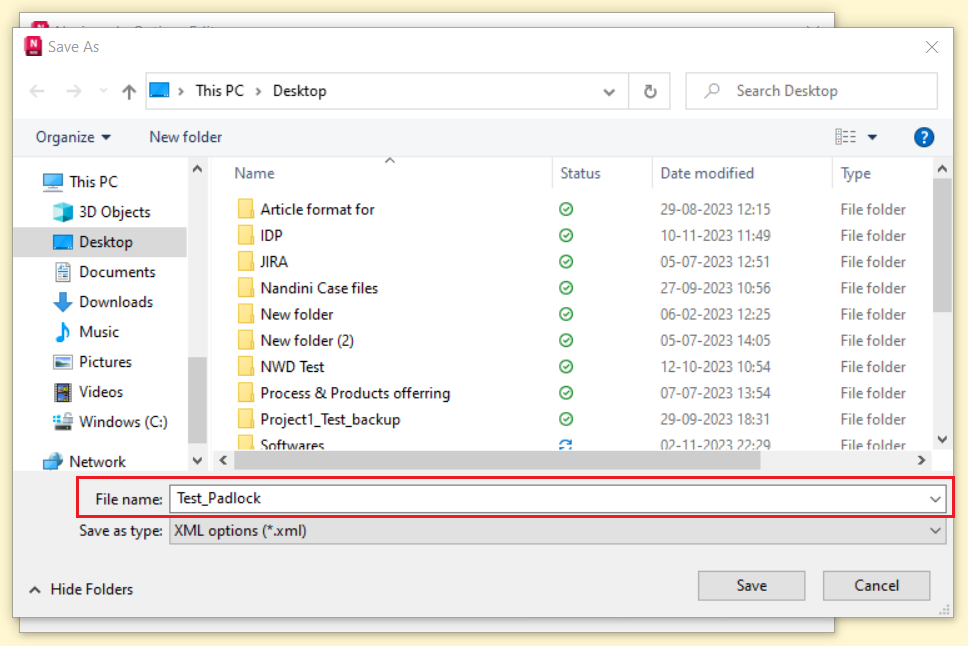Viewport: 968px width, 646px height.
Task: Click the Back navigation arrow
Action: pos(37,91)
